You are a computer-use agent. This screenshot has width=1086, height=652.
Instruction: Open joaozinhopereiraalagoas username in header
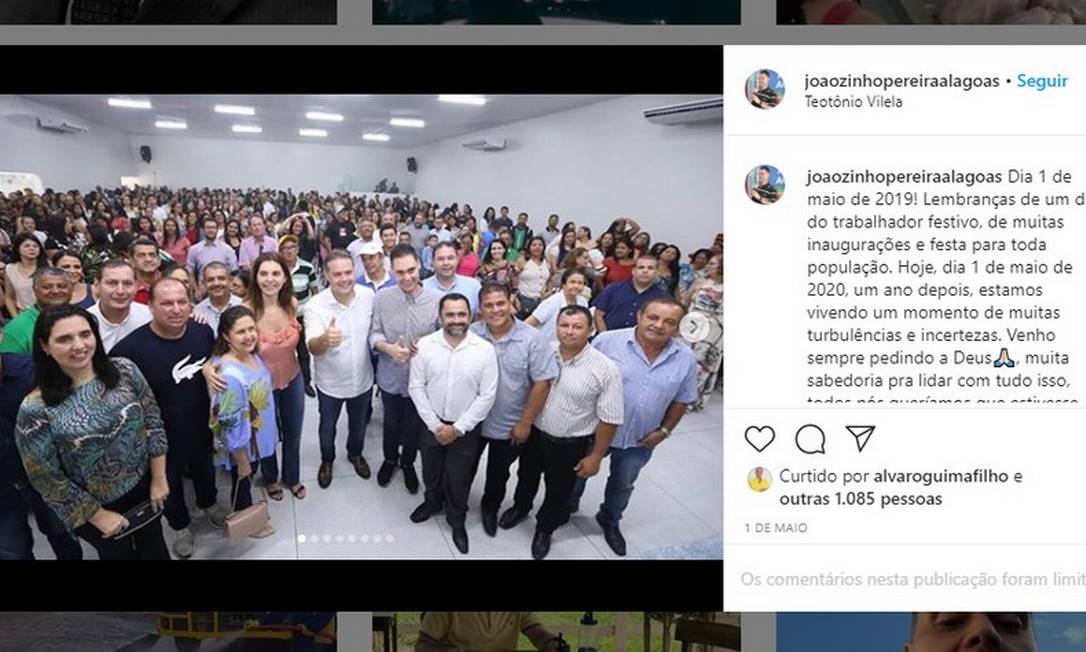tap(902, 81)
